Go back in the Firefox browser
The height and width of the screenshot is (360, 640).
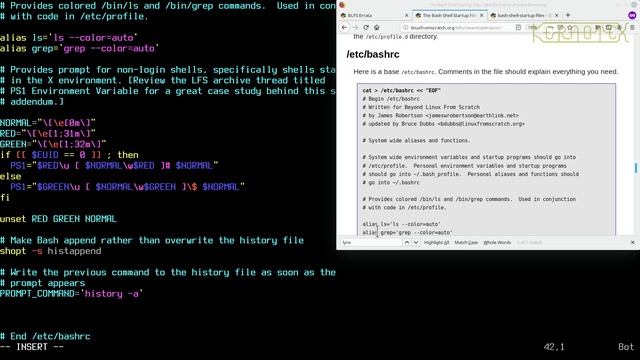click(344, 27)
